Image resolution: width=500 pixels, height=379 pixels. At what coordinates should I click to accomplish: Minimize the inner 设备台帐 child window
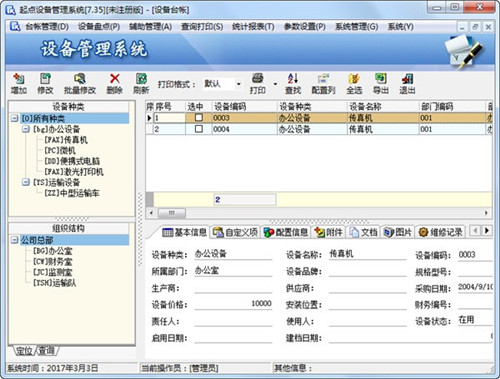click(462, 27)
